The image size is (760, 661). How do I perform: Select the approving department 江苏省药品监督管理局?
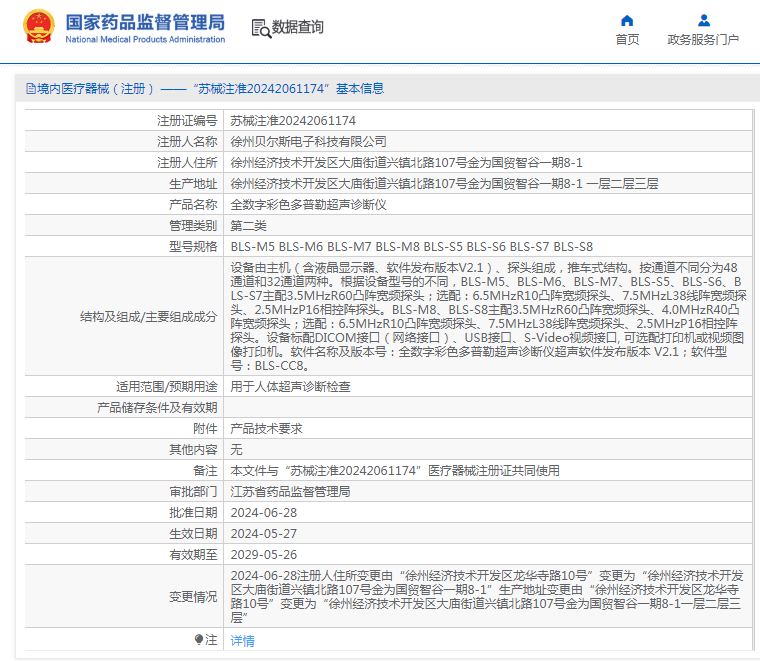click(290, 491)
